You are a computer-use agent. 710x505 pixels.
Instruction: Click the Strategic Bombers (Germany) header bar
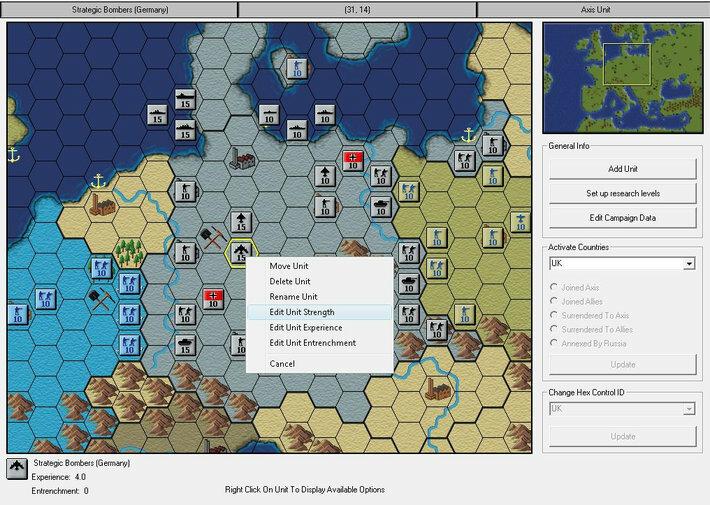point(120,10)
